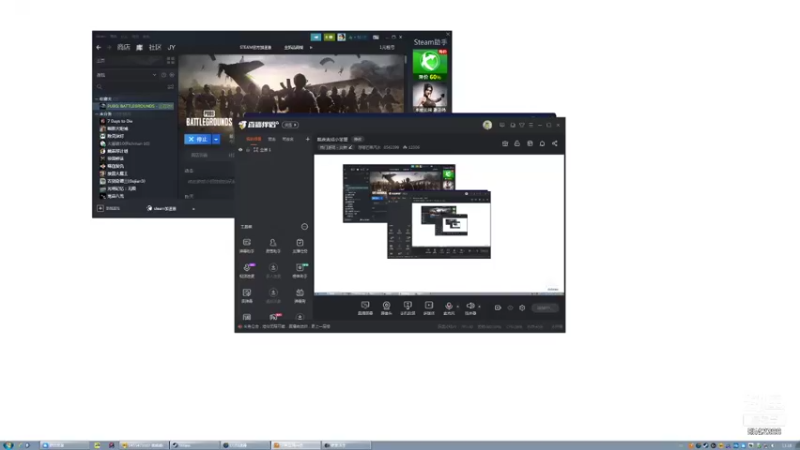Click the green button in Steam header
Screen dimensions: 800x450
pos(329,37)
